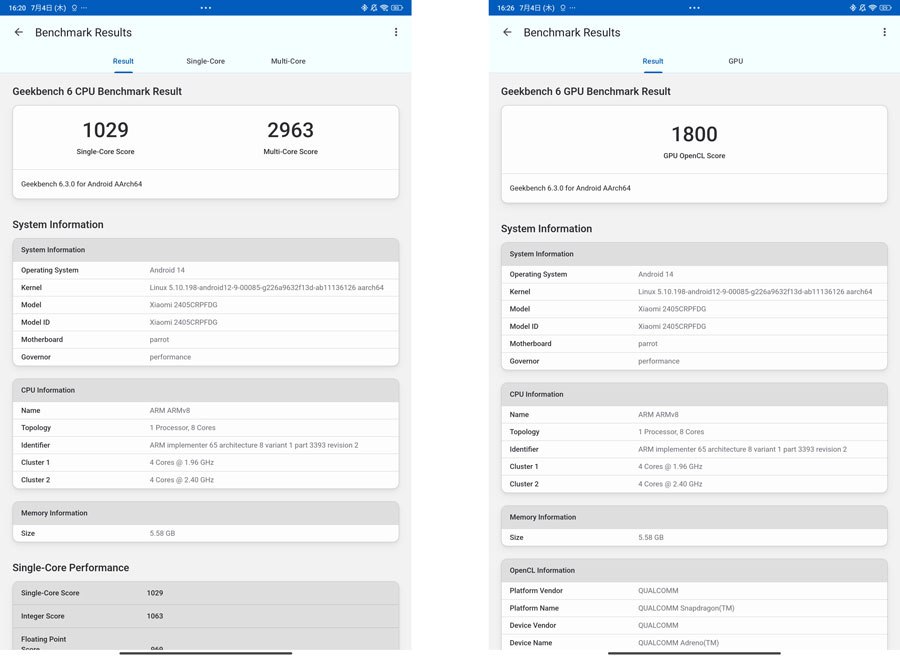Screen dimensions: 900x658
Task: Tap the 16:20 clock in the status bar
Action: tap(17, 8)
